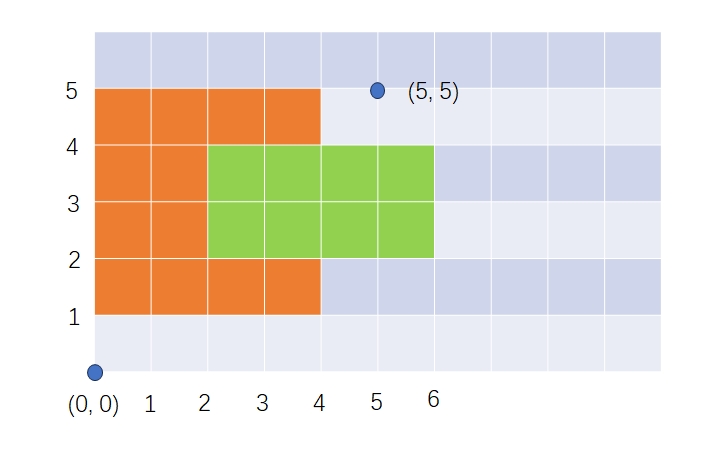This screenshot has height=463, width=713.
Task: Click the "4" label on the vertical axis
Action: point(72,147)
